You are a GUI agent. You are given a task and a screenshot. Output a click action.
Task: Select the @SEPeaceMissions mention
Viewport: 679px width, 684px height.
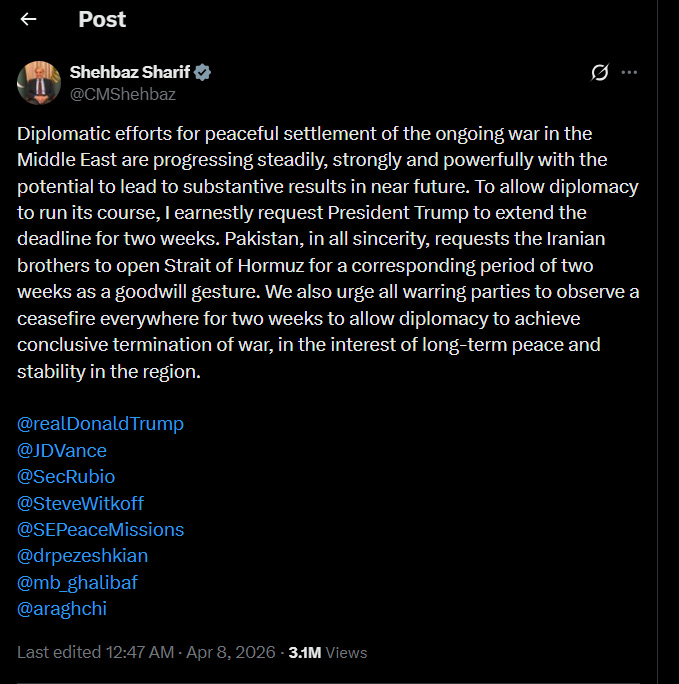pyautogui.click(x=101, y=529)
